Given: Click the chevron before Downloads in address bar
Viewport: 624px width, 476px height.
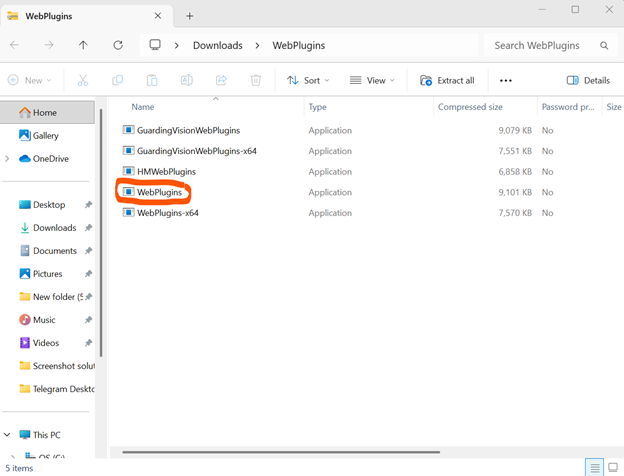Looking at the screenshot, I should pyautogui.click(x=177, y=46).
